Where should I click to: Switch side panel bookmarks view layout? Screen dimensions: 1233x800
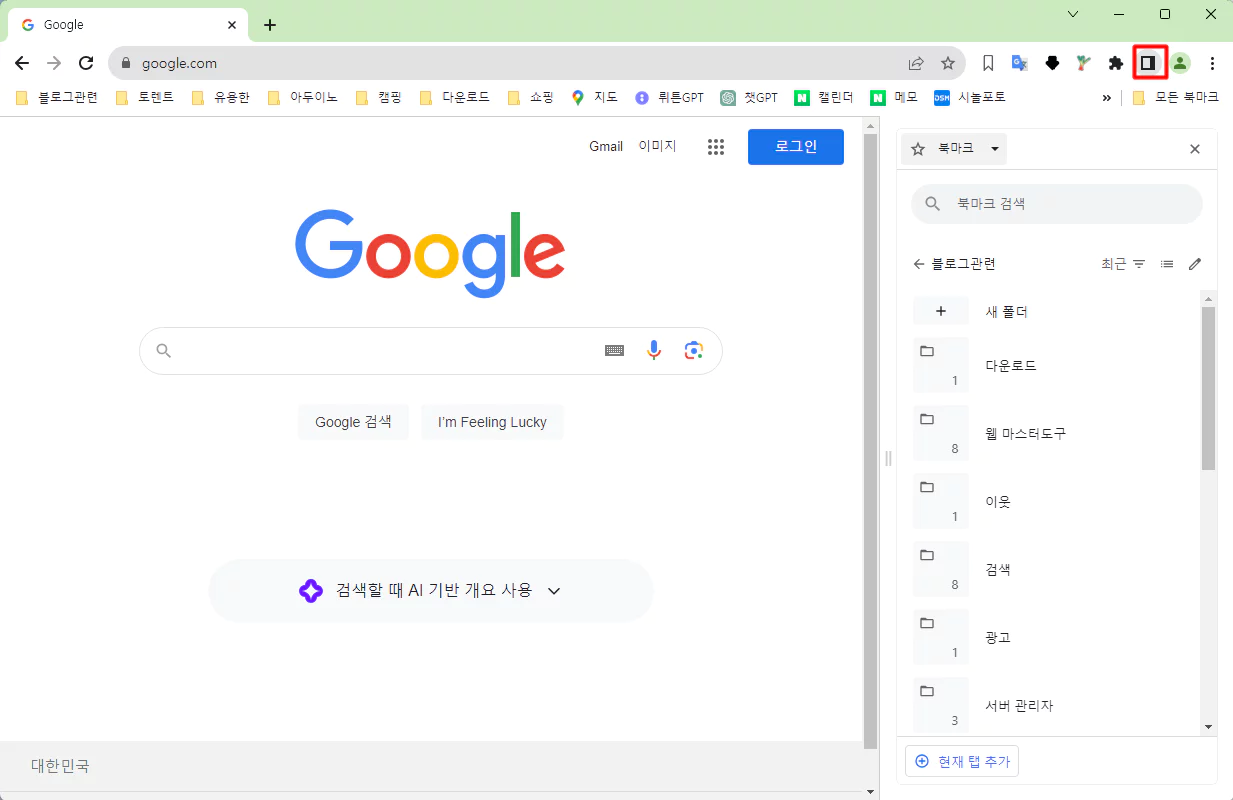(x=1167, y=264)
